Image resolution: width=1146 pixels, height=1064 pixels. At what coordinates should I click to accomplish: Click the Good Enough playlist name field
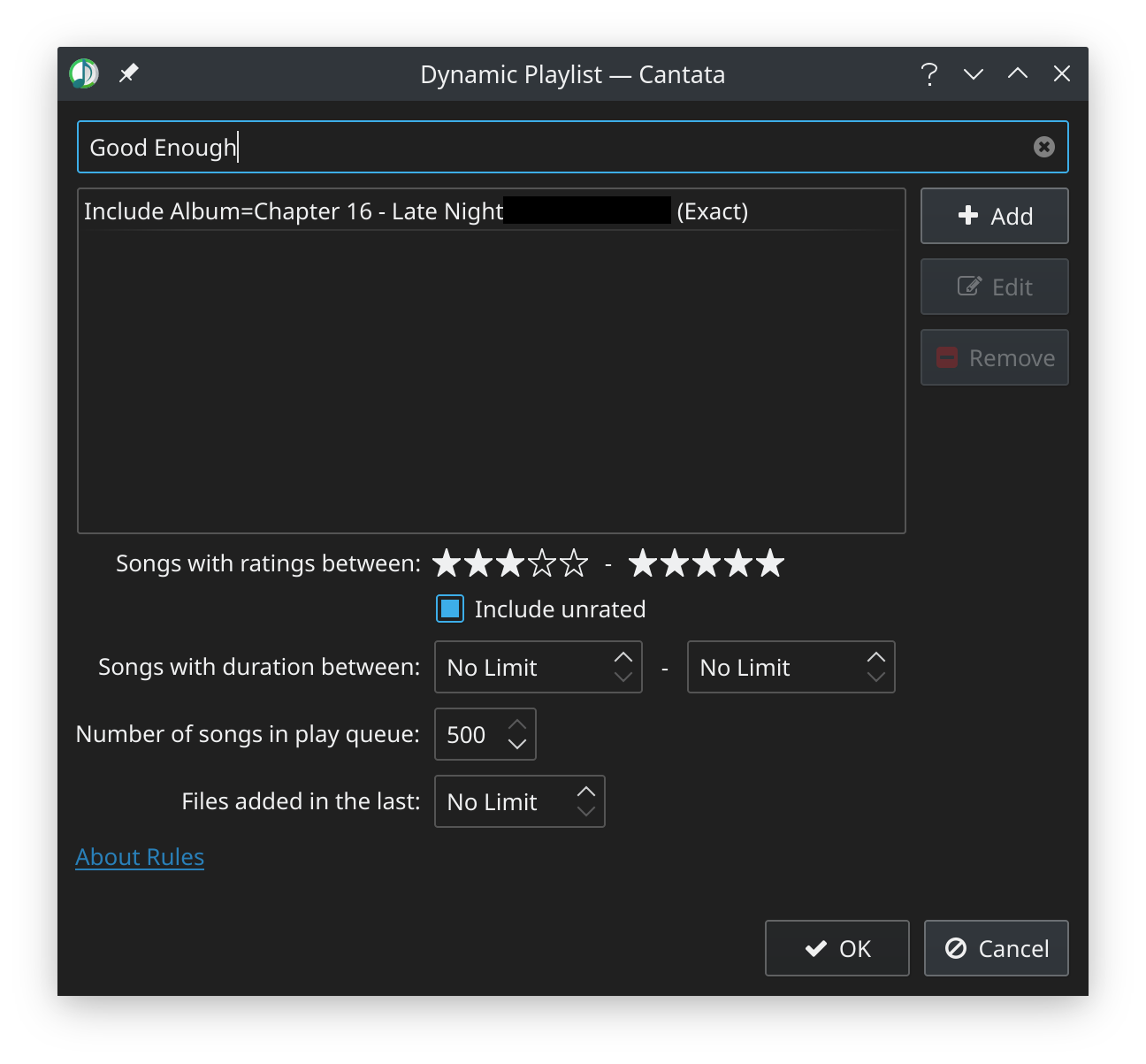[573, 147]
